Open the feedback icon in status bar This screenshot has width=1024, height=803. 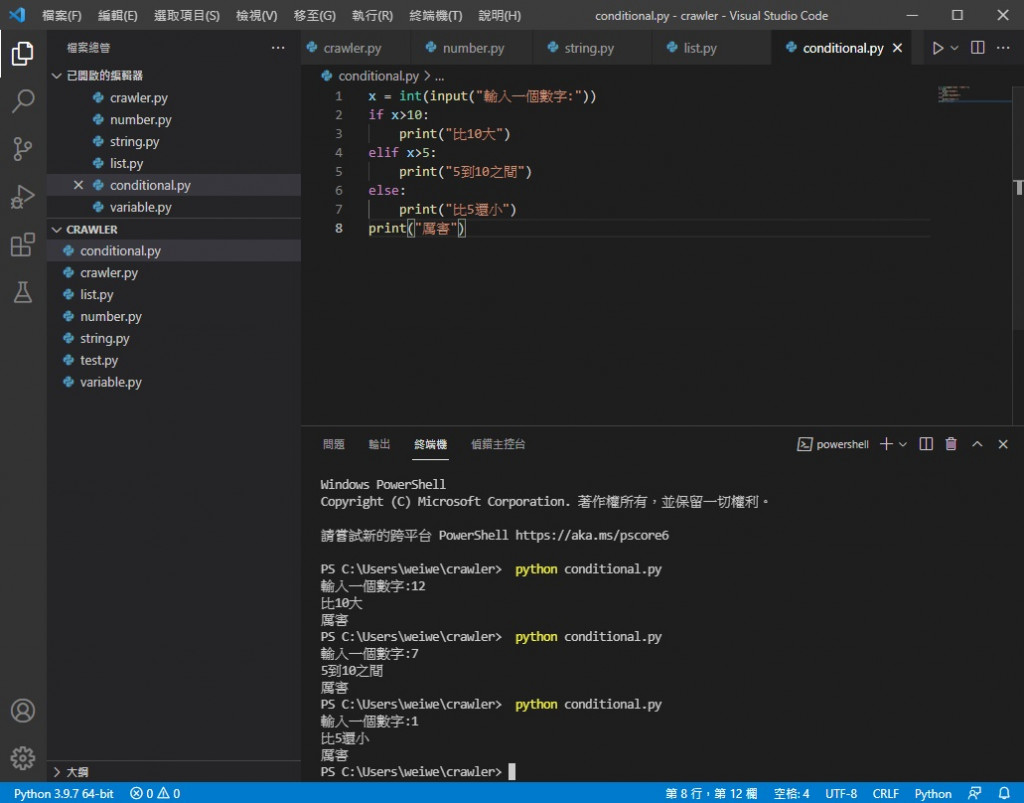(974, 793)
